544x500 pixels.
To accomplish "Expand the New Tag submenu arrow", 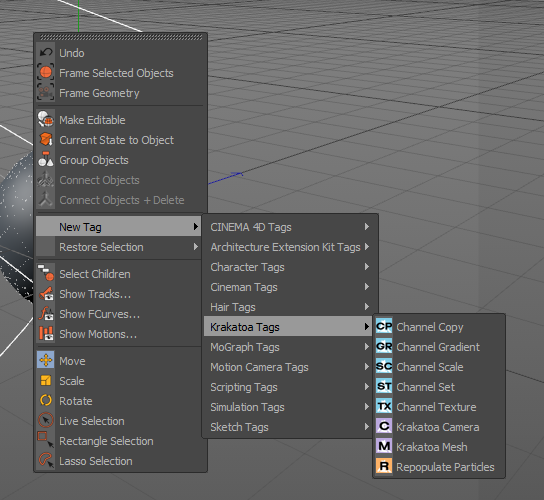I will coord(196,227).
